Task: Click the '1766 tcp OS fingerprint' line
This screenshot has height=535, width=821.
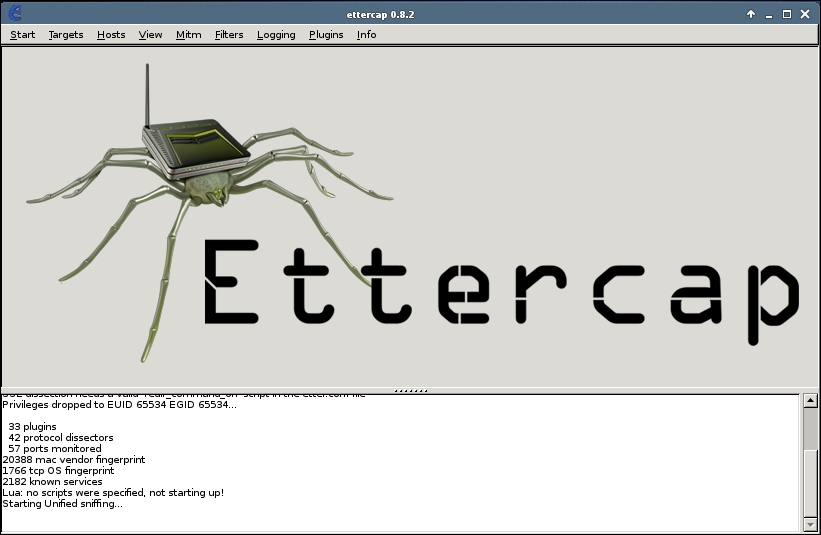Action: [58, 471]
